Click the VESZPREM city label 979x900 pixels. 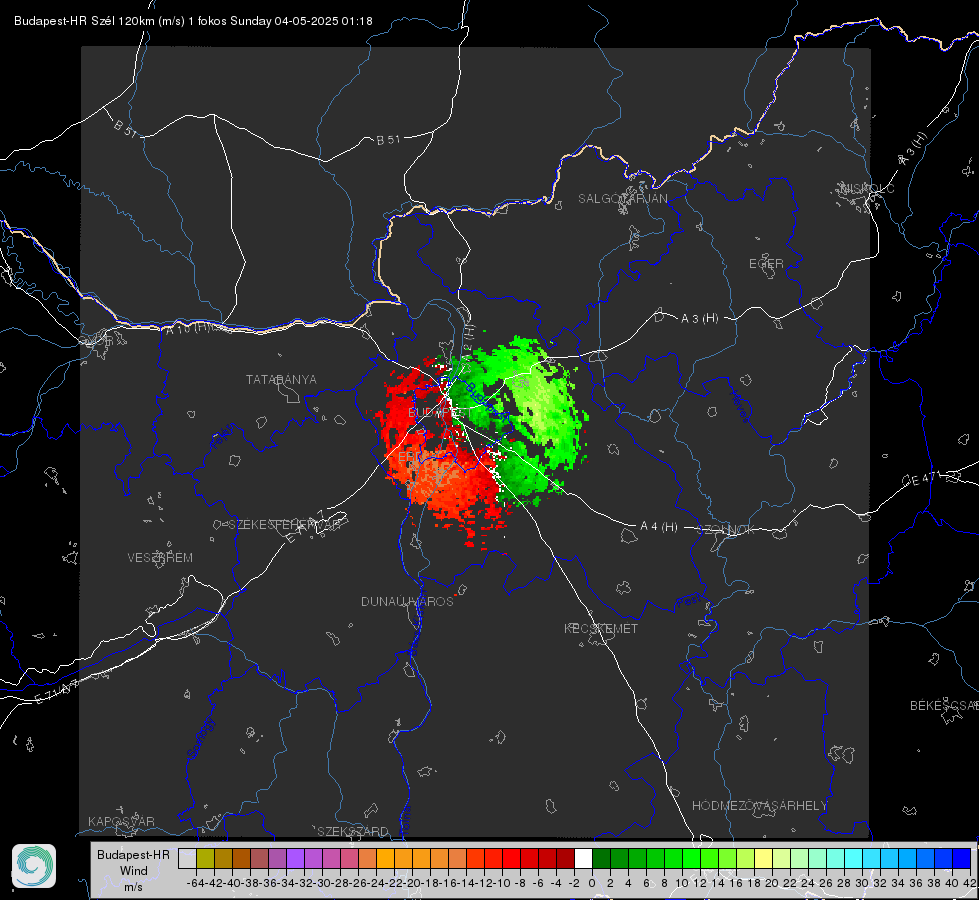tap(160, 558)
